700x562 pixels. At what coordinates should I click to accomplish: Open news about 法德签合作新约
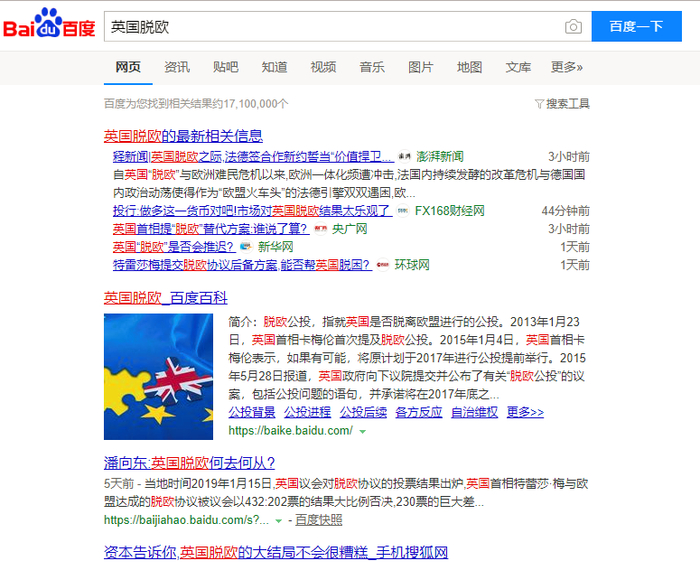tap(254, 157)
